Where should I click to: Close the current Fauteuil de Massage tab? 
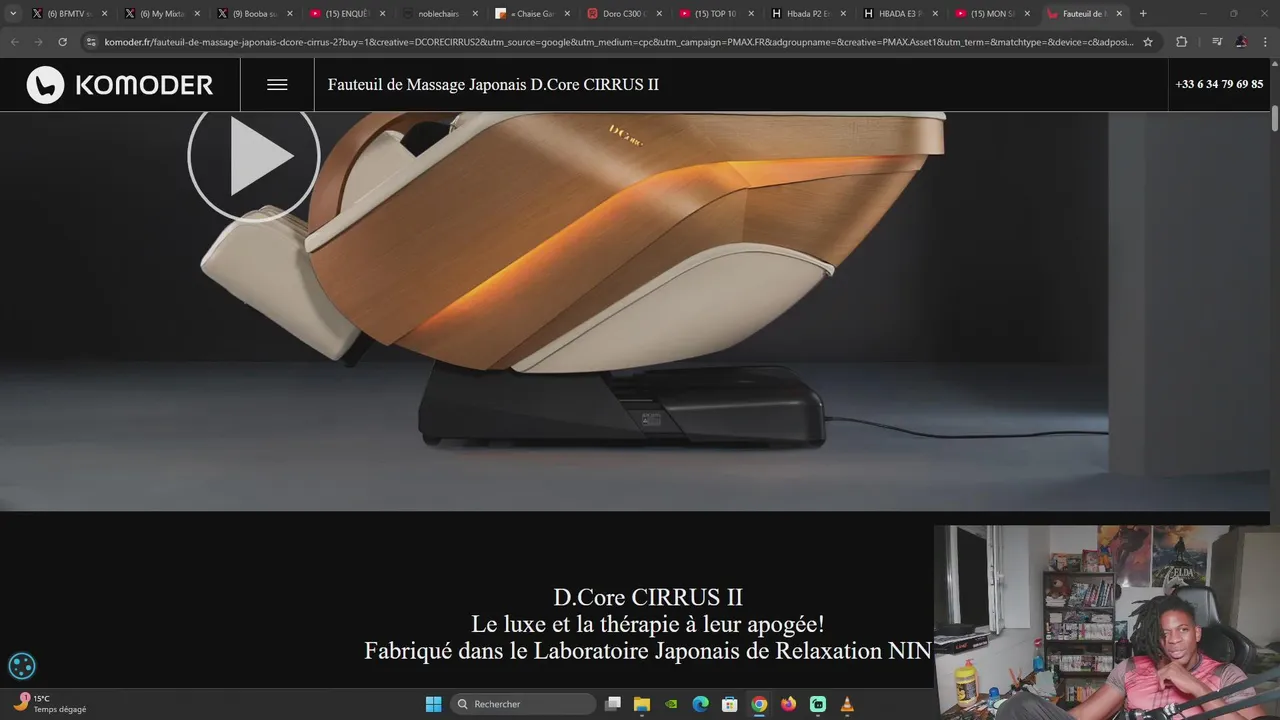click(x=1119, y=14)
